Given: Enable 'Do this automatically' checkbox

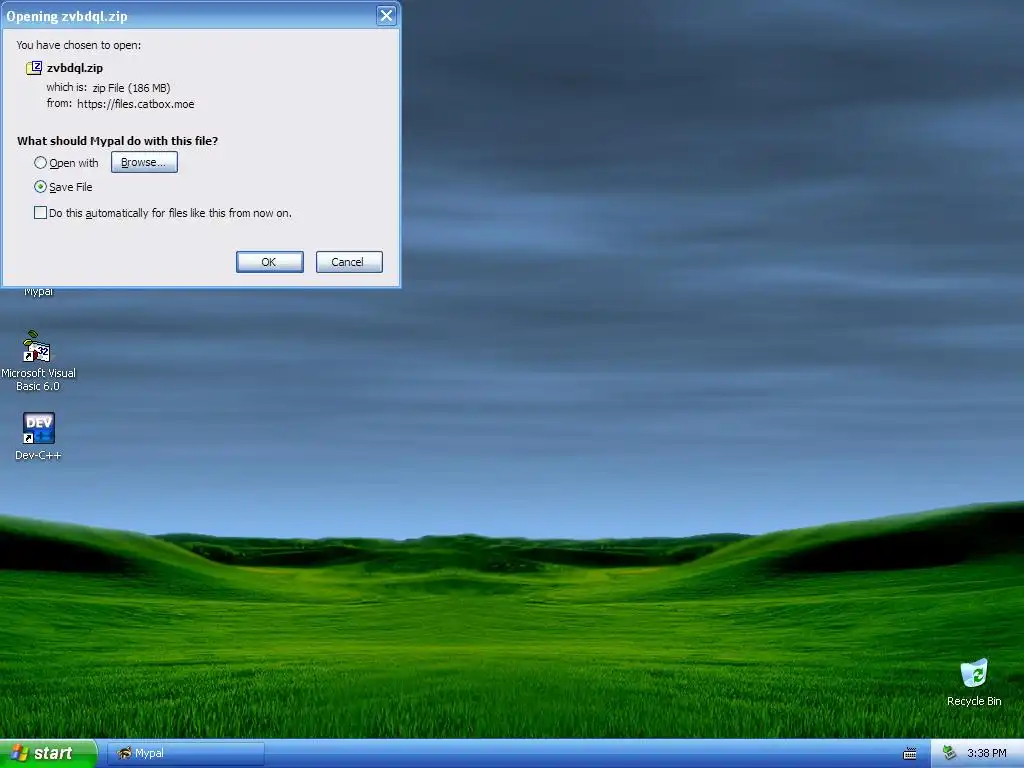Looking at the screenshot, I should click(x=40, y=213).
